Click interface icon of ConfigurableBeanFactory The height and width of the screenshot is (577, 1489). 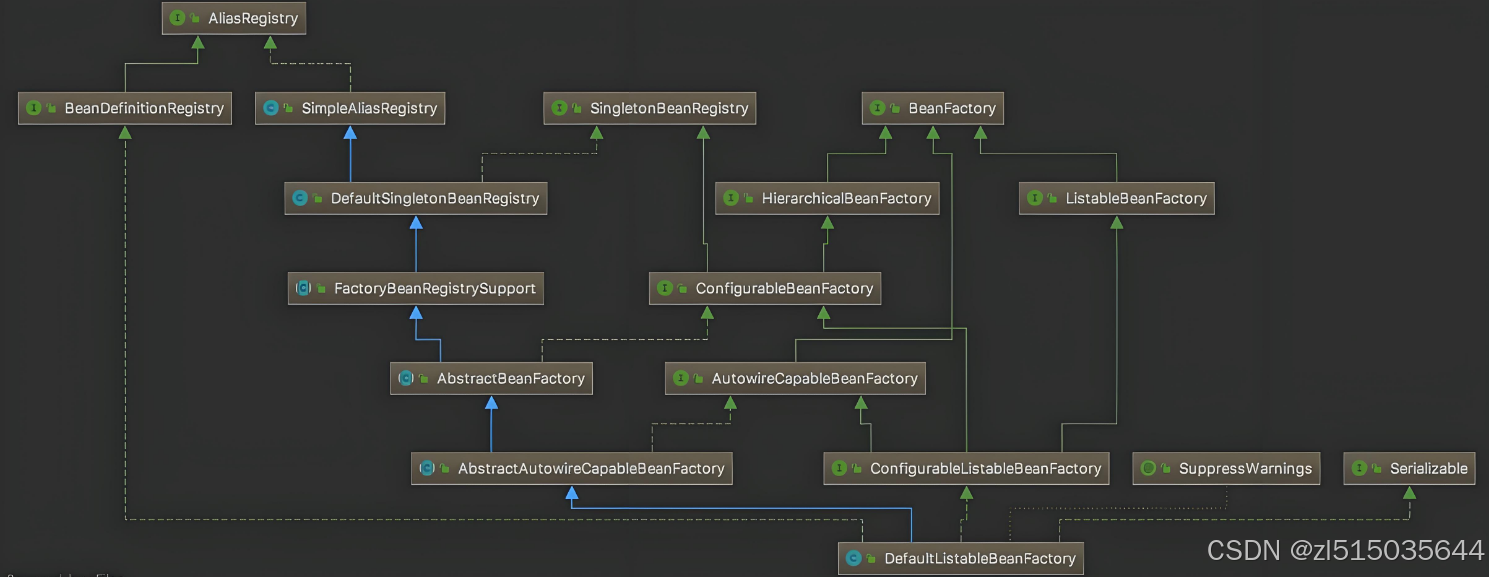coord(665,288)
